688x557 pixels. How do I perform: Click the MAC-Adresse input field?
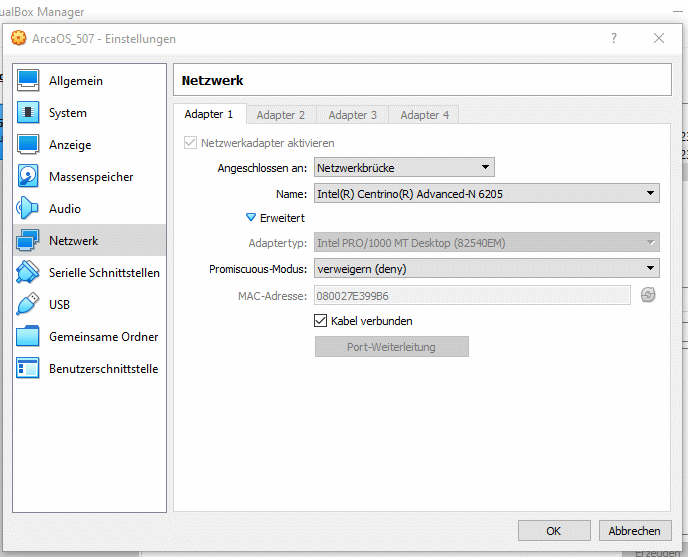pyautogui.click(x=472, y=296)
